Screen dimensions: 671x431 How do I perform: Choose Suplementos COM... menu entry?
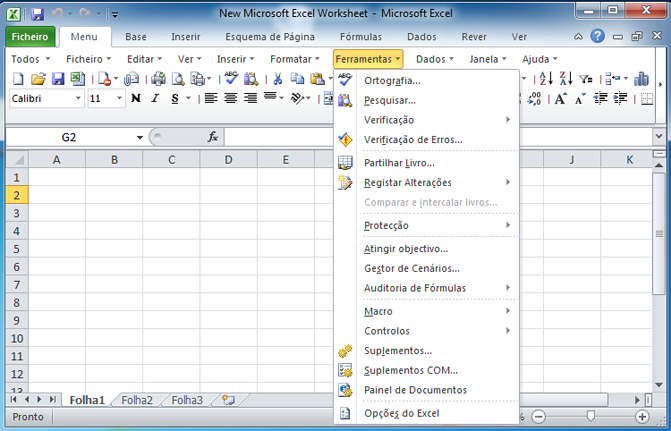click(427, 370)
